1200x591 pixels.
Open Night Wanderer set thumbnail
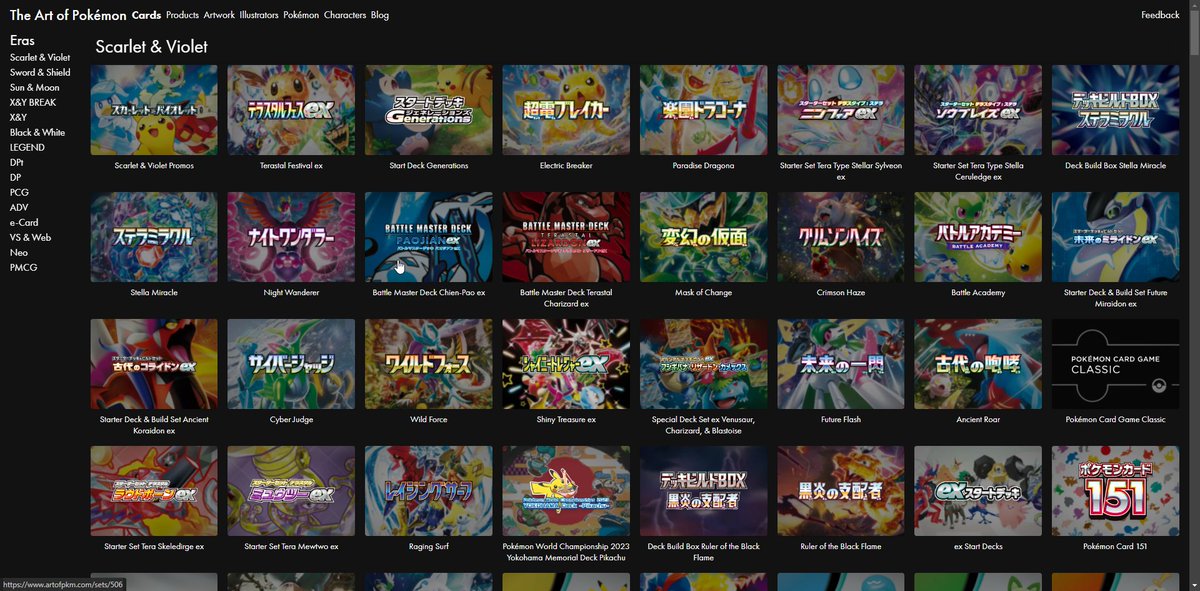pos(291,237)
